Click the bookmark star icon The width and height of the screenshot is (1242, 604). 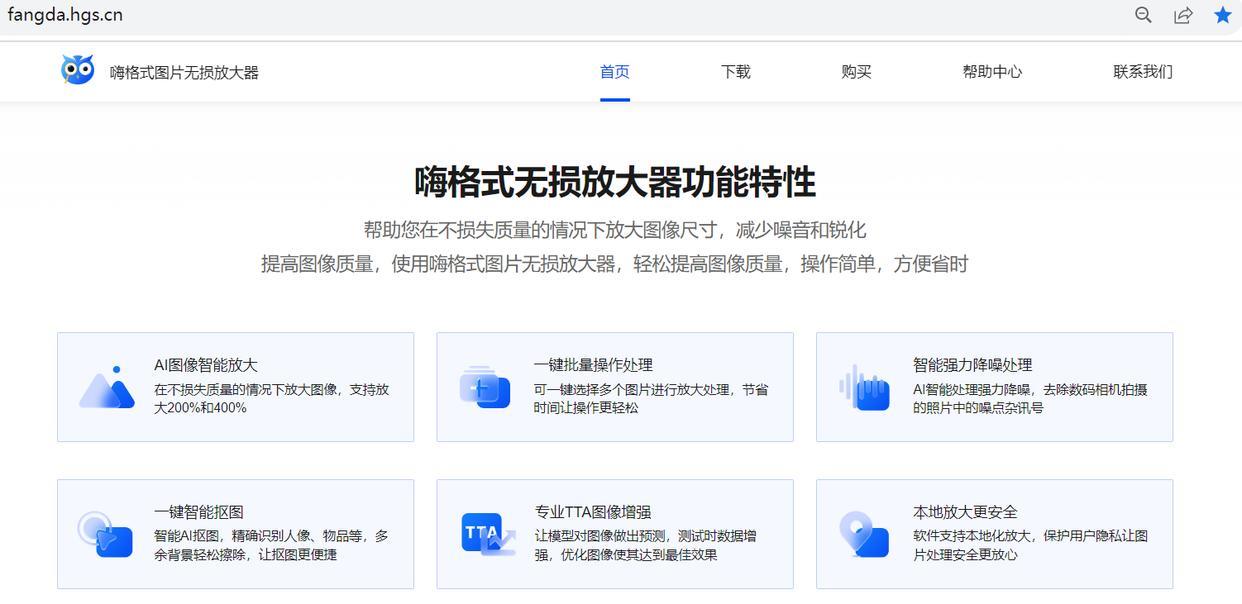coord(1222,15)
